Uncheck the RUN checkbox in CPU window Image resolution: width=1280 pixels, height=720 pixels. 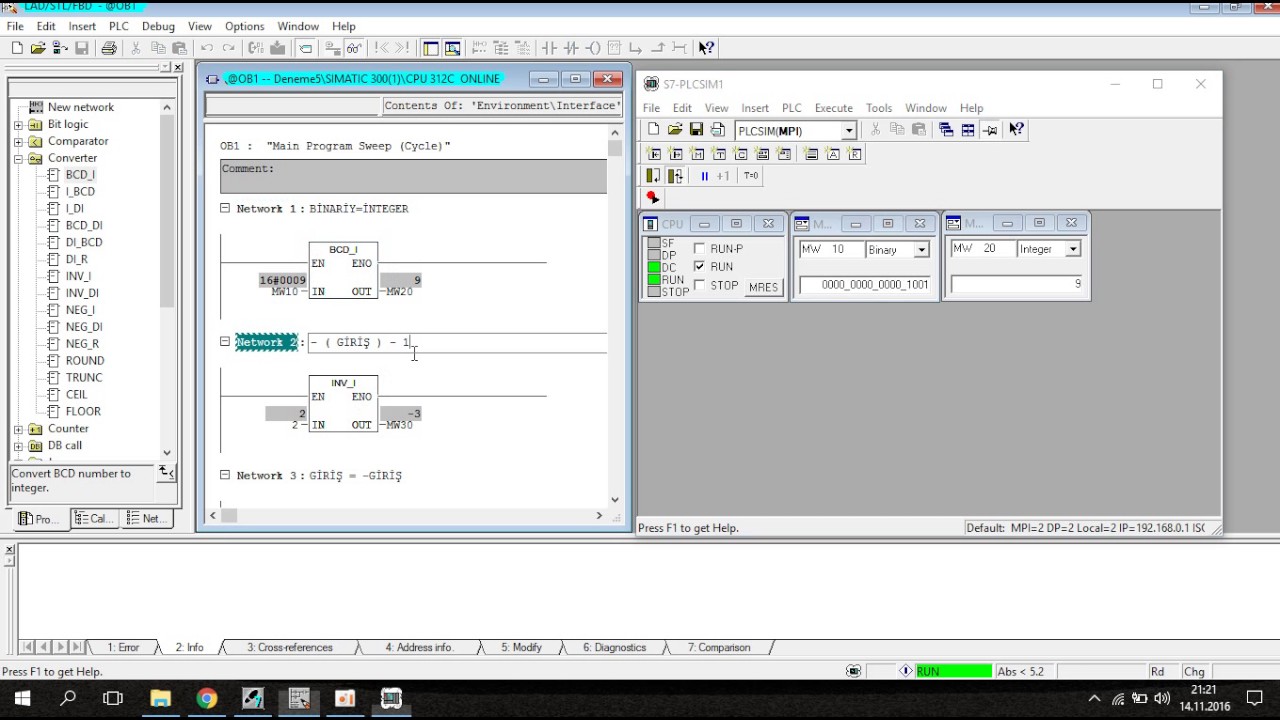(699, 267)
